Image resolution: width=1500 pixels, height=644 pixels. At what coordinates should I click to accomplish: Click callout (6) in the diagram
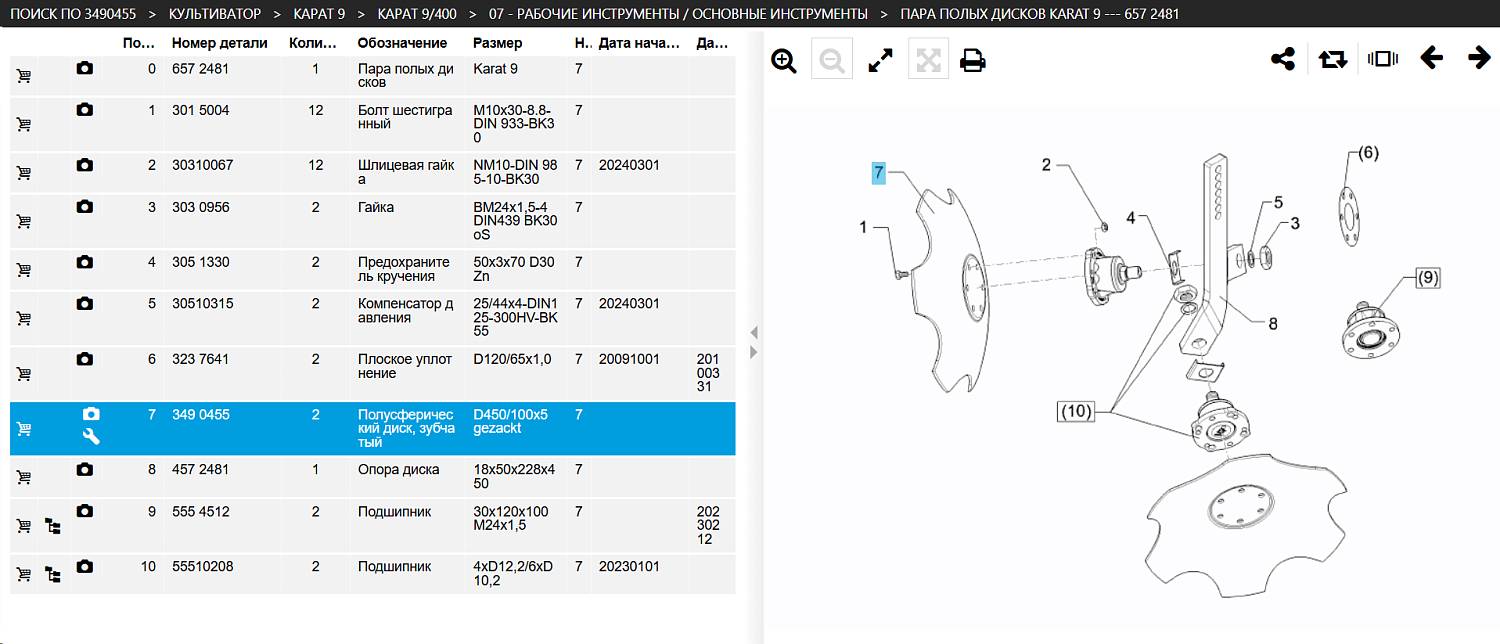pos(1367,153)
